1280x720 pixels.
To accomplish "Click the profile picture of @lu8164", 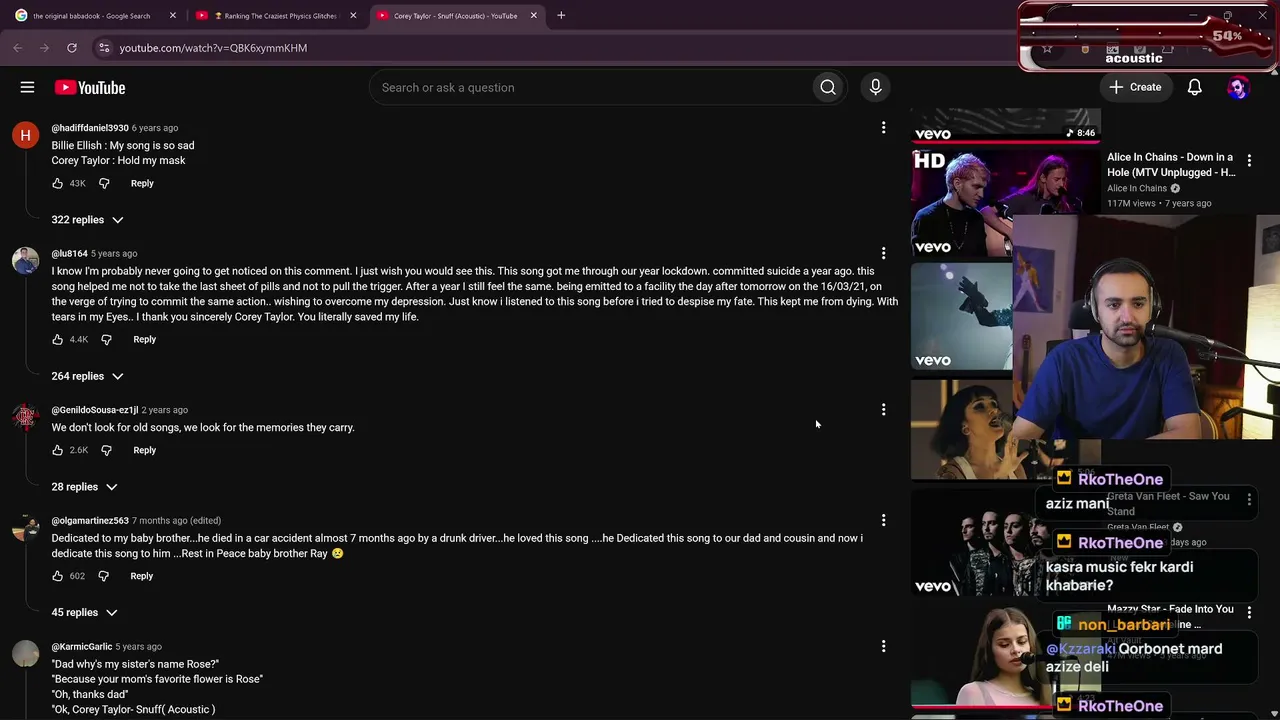I will tap(25, 261).
